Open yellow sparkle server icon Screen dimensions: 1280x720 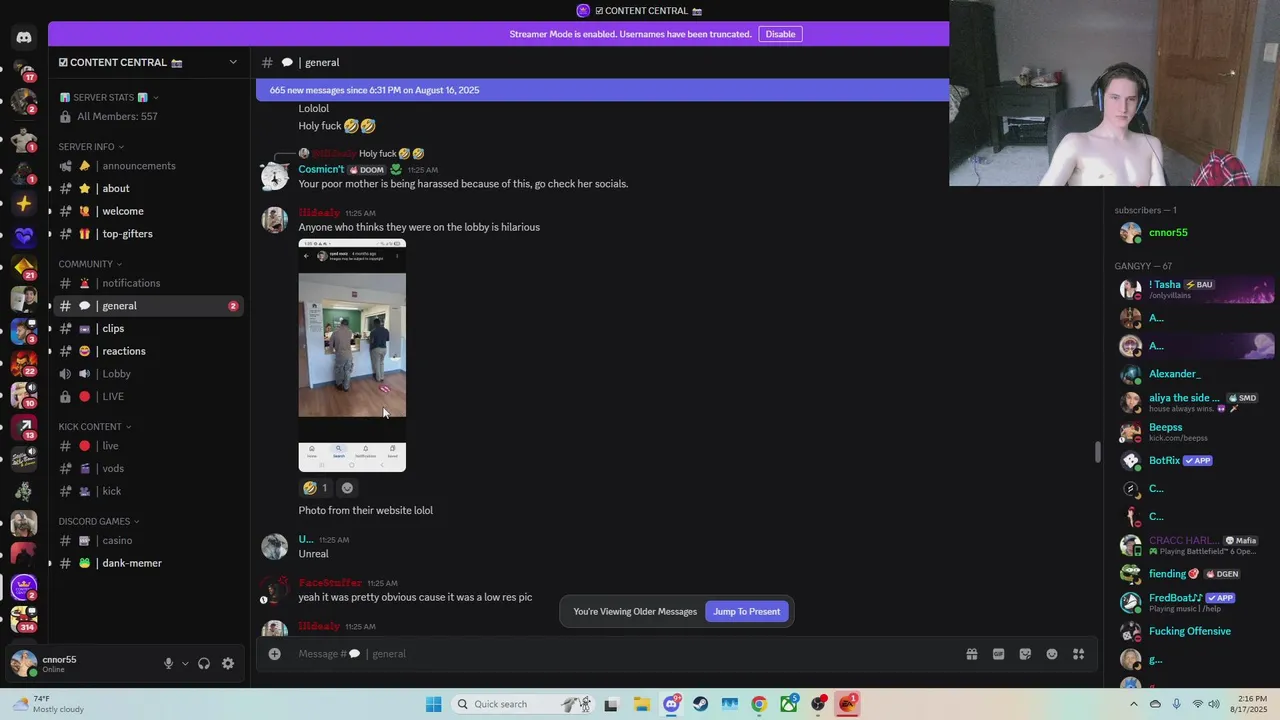pyautogui.click(x=24, y=204)
